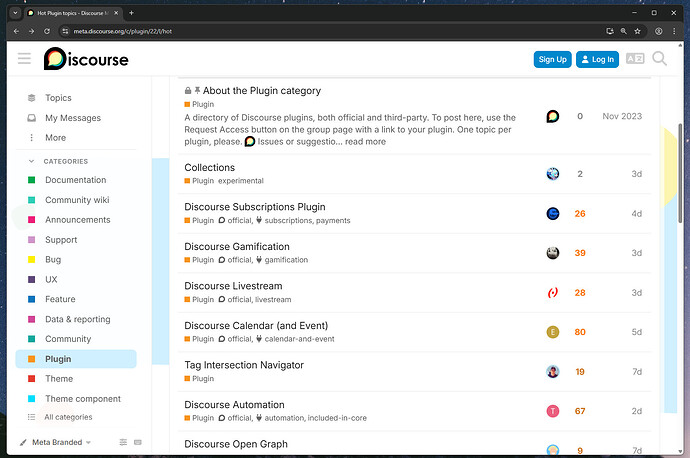Open Discourse Gamification topic
Image resolution: width=690 pixels, height=458 pixels.
[x=237, y=246]
